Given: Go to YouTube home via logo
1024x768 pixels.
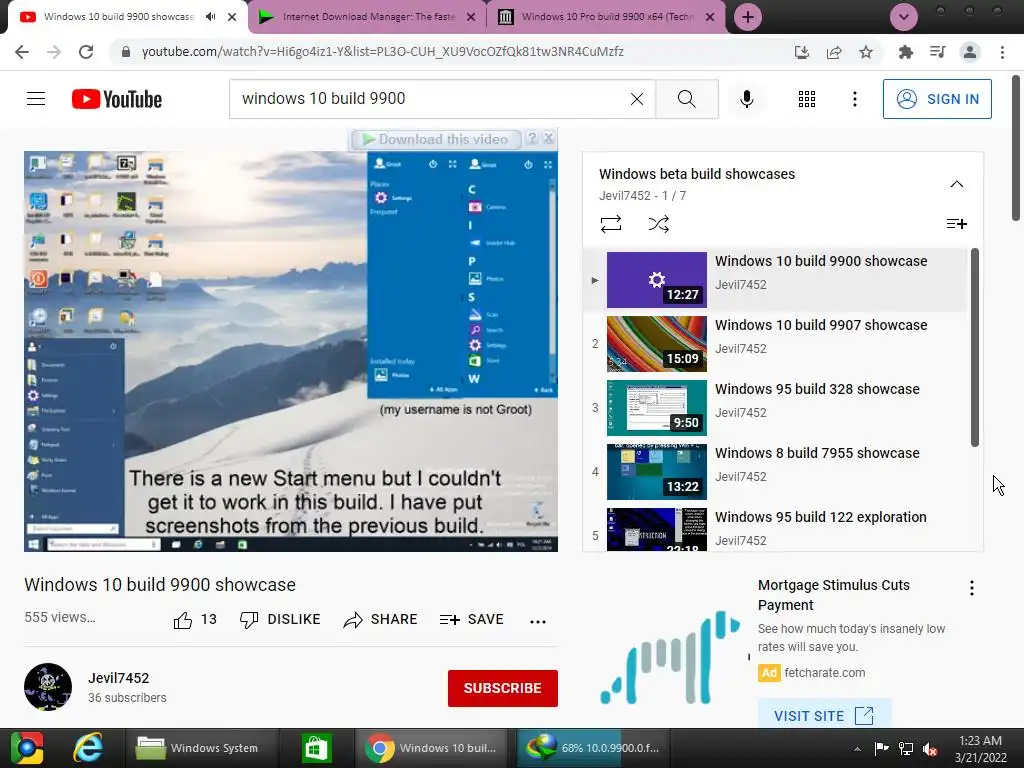Looking at the screenshot, I should pyautogui.click(x=117, y=99).
